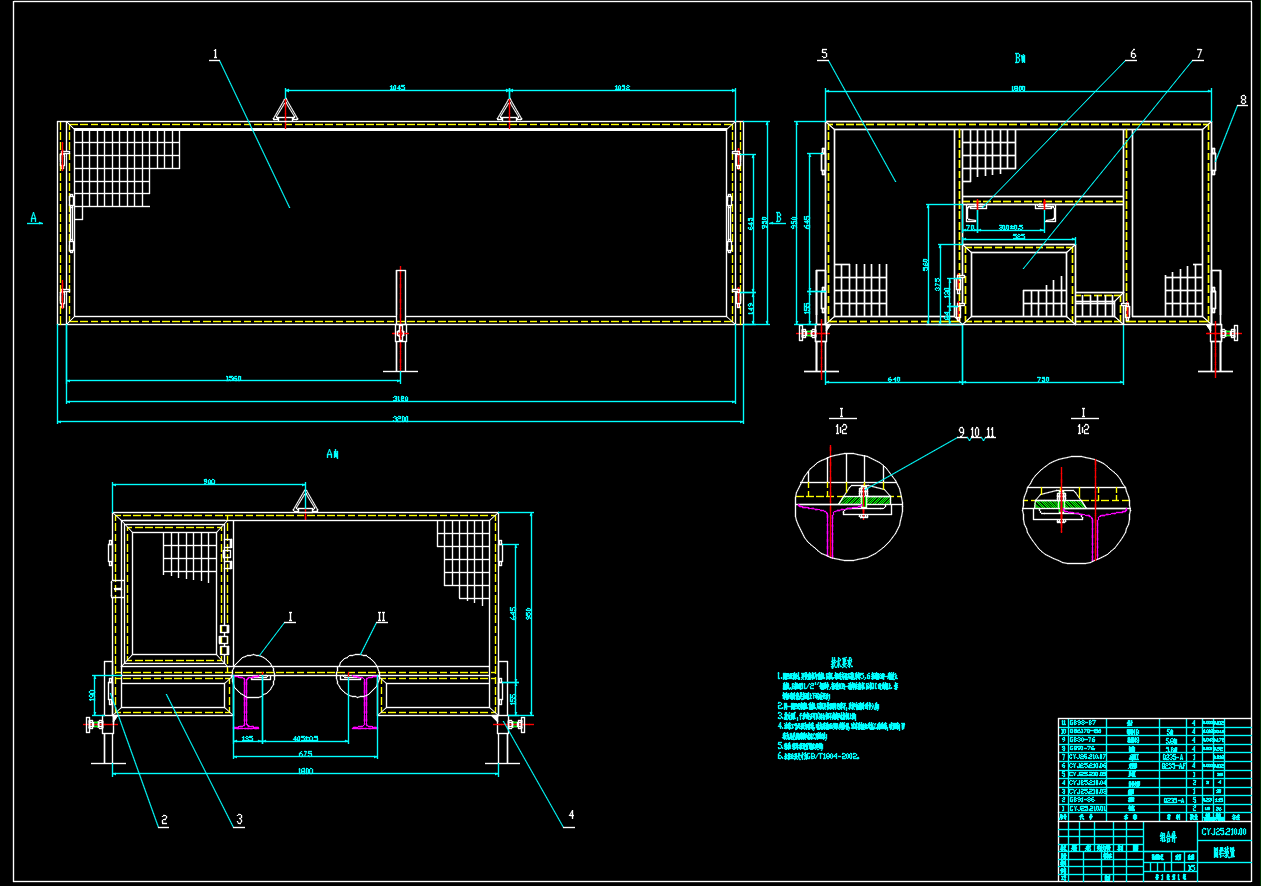This screenshot has width=1261, height=886.
Task: Pick the part callout number 3
Action: [239, 820]
